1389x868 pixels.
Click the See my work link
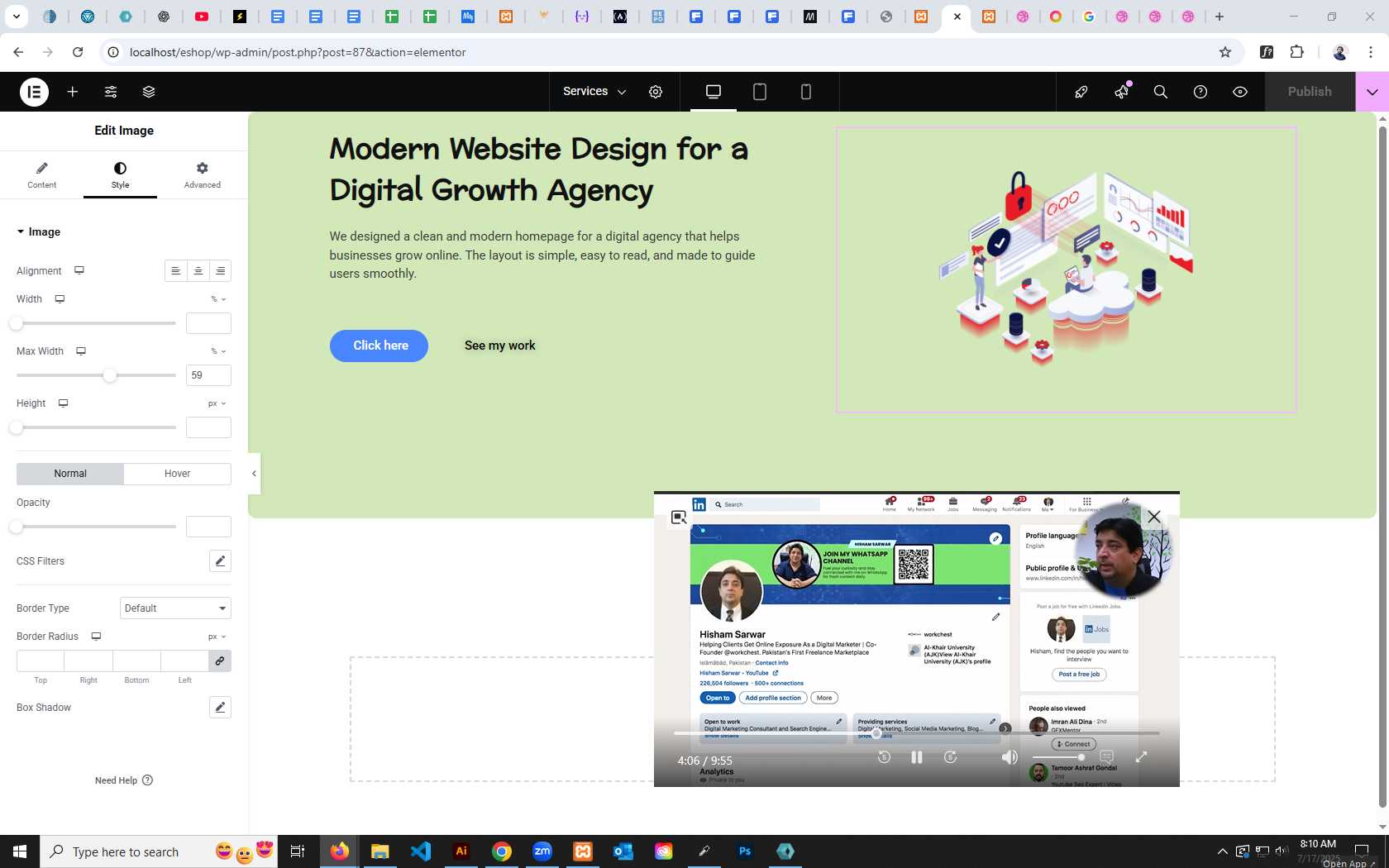pos(499,346)
